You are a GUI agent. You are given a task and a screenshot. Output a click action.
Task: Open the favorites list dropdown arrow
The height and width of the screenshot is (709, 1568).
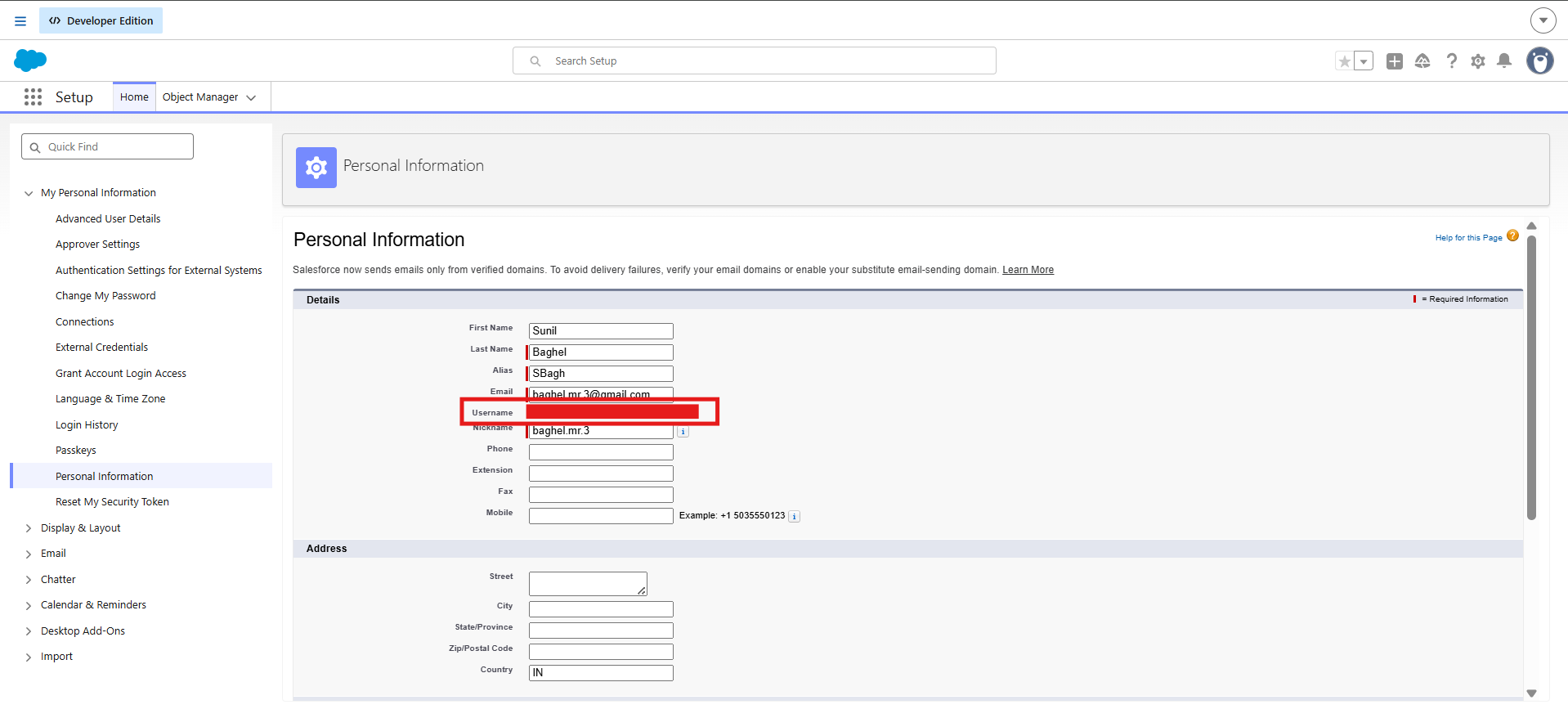1364,61
